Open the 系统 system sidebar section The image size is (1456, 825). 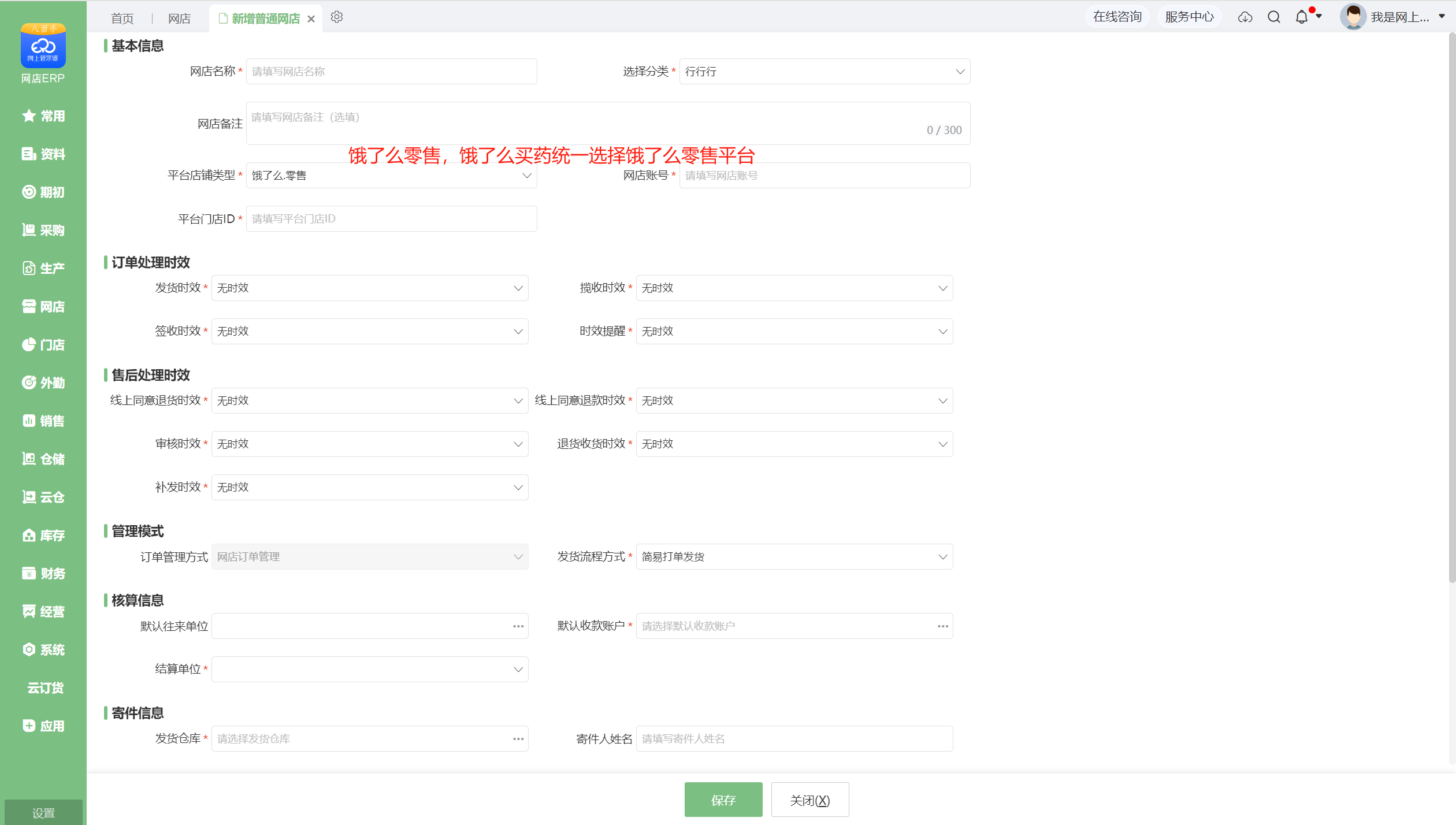43,650
